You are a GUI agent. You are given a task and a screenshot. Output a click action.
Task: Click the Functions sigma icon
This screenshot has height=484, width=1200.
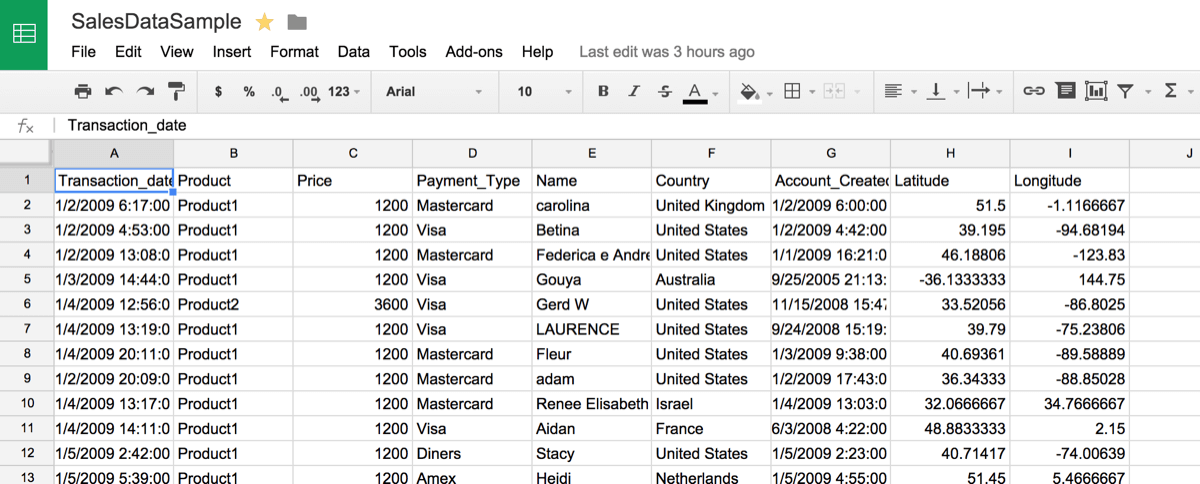click(x=1171, y=91)
